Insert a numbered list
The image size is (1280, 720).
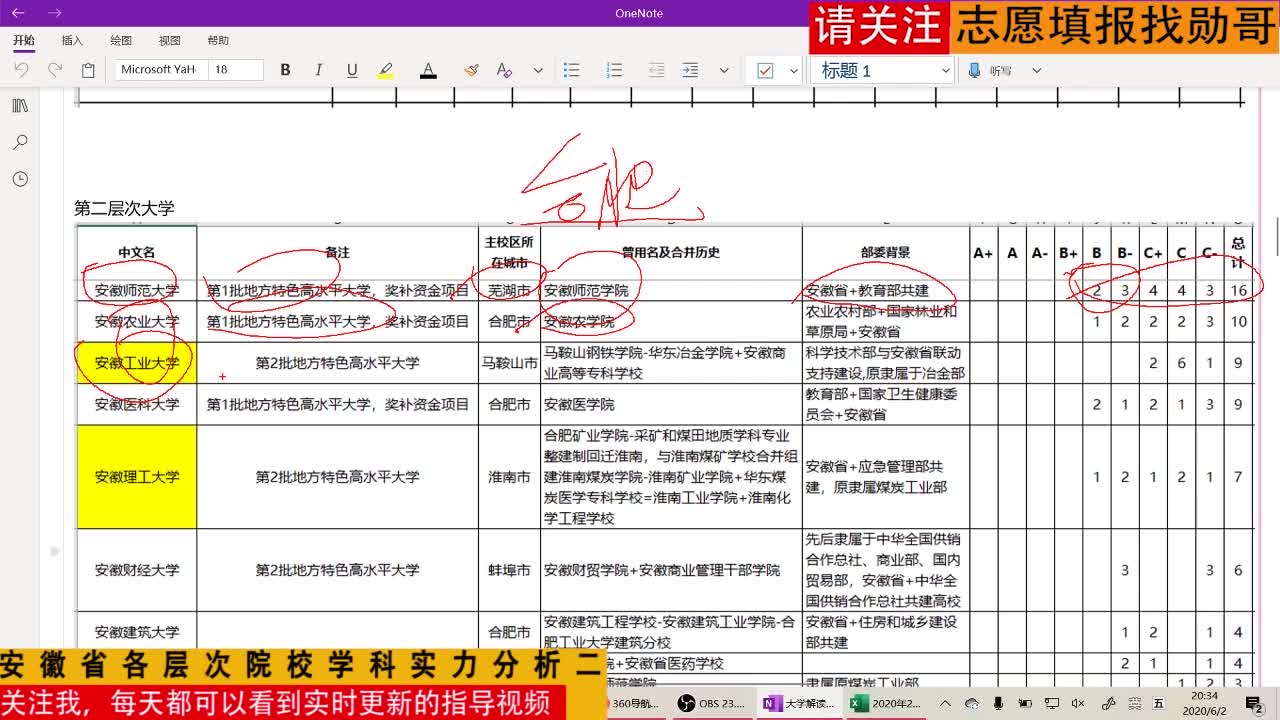[614, 70]
